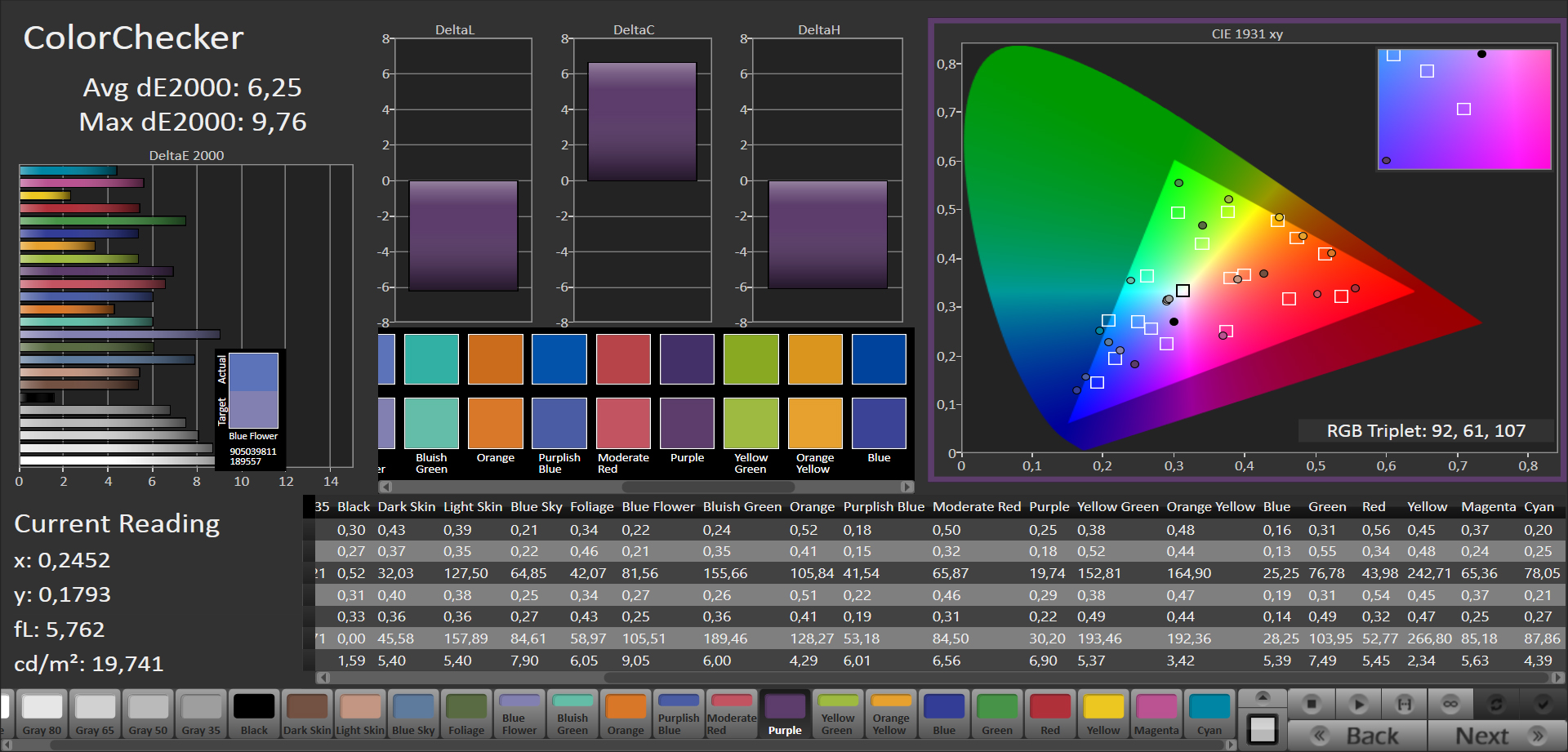The image size is (1568, 752).
Task: Select the Yellow Green patch button
Action: pyautogui.click(x=838, y=714)
